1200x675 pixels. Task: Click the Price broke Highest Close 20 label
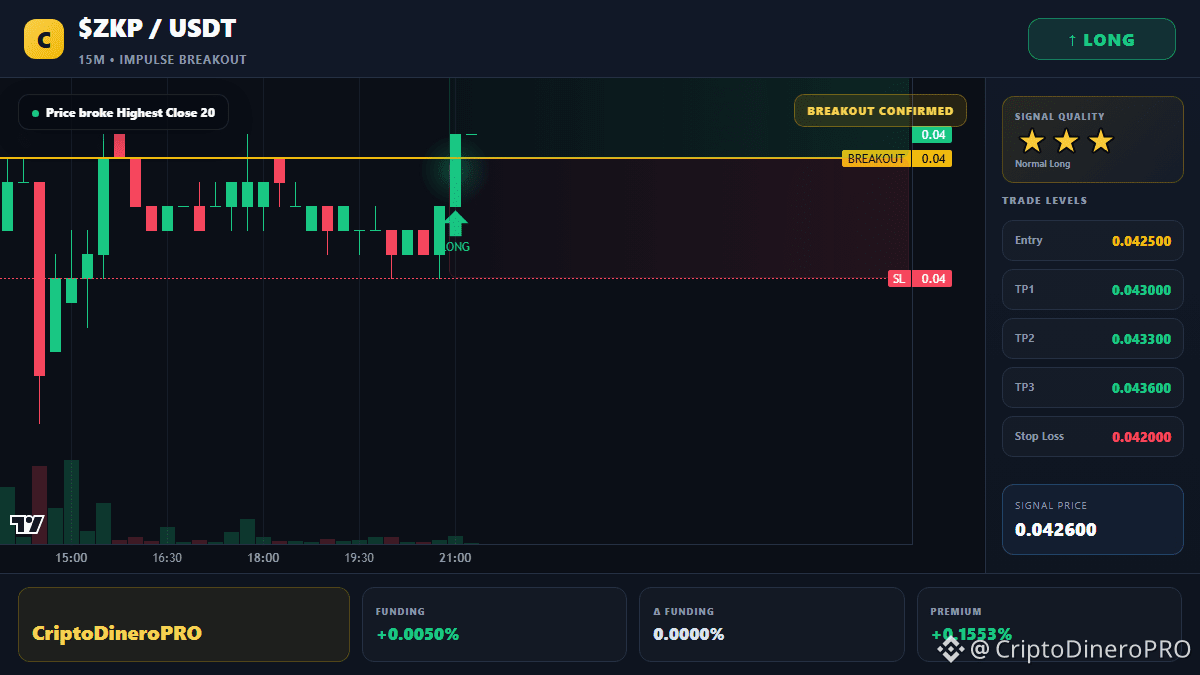coord(123,113)
